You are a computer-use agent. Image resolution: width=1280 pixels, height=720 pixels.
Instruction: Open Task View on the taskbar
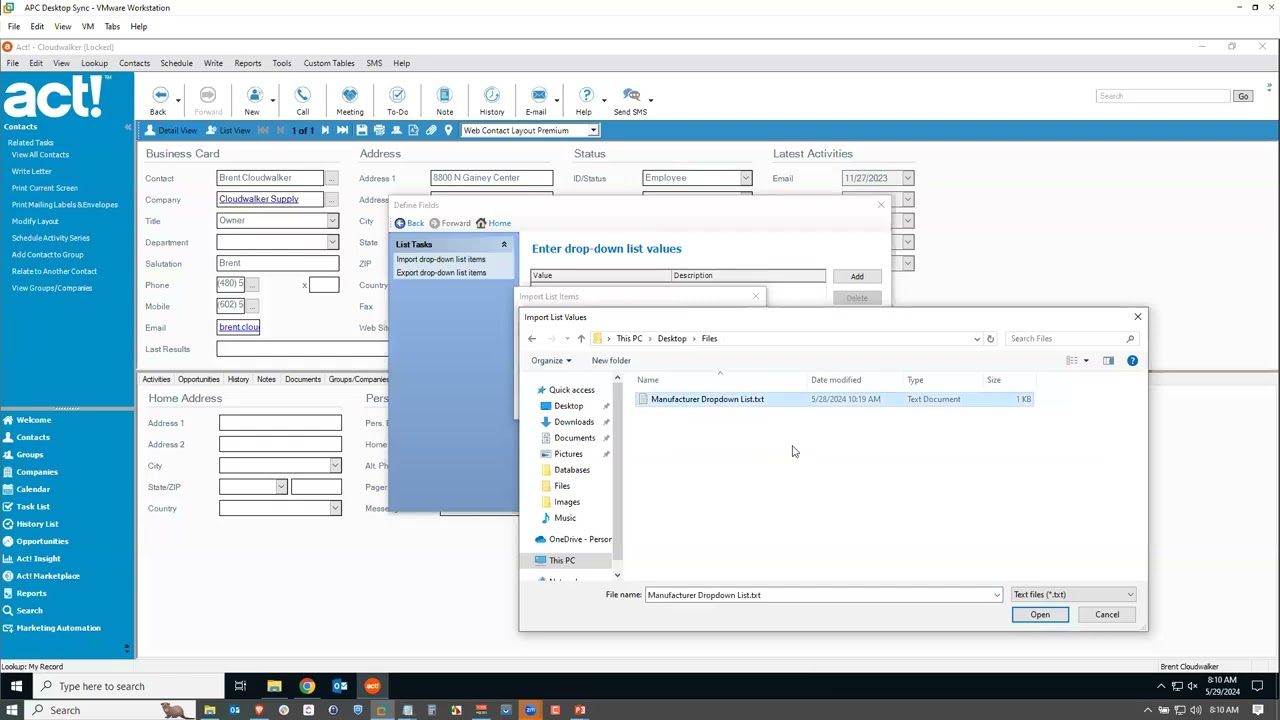click(240, 686)
